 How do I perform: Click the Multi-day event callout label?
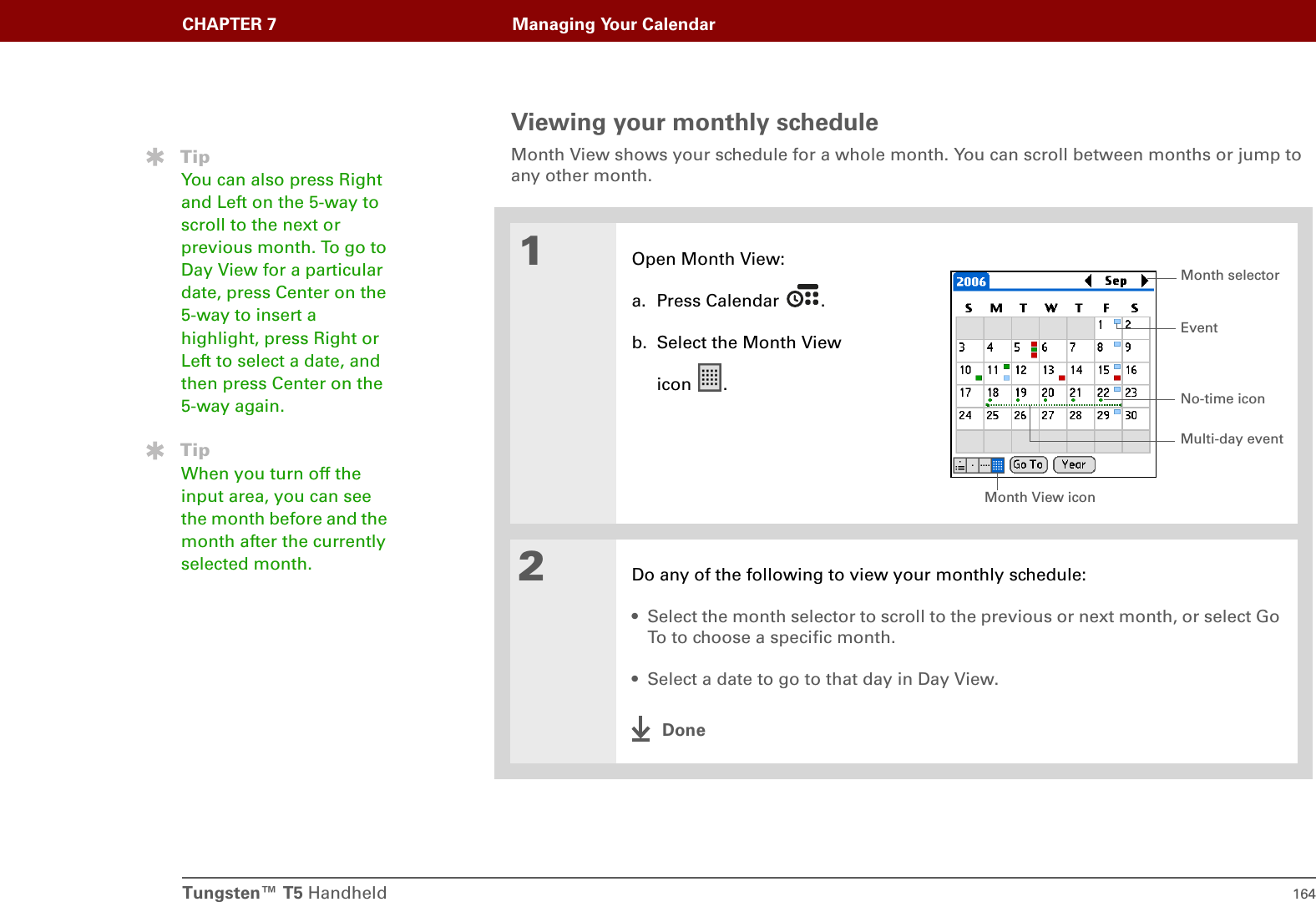tap(1232, 438)
